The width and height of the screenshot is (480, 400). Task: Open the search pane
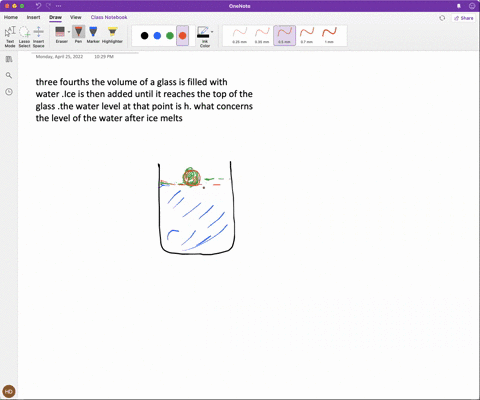pyautogui.click(x=9, y=75)
